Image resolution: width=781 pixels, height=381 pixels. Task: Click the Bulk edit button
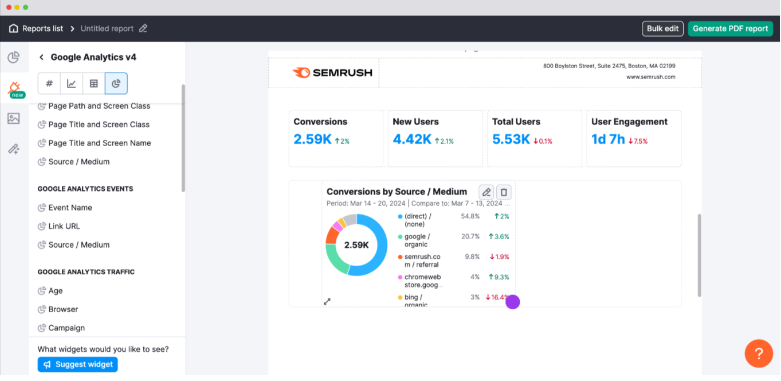click(662, 28)
